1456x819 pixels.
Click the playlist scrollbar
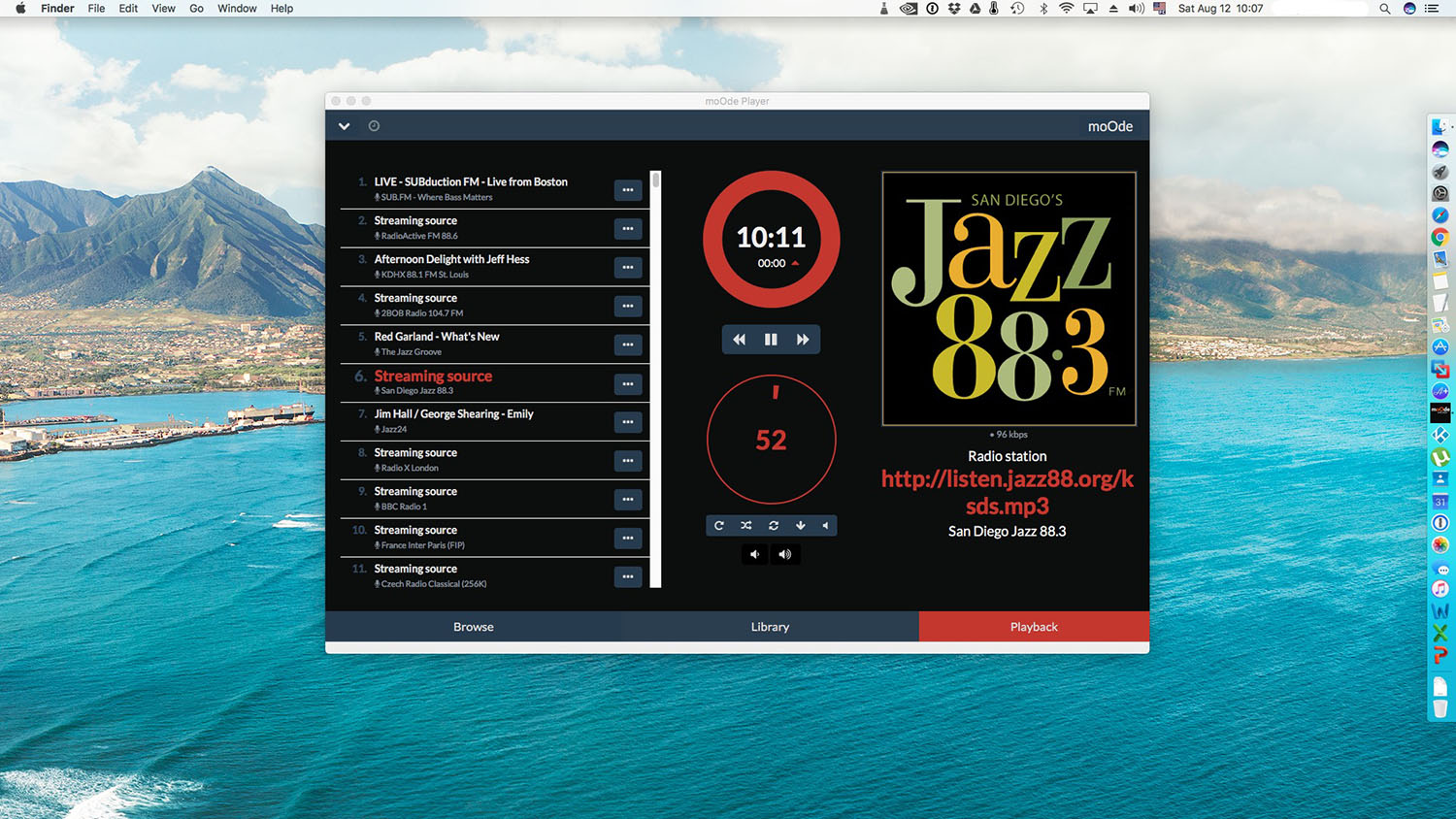(656, 378)
